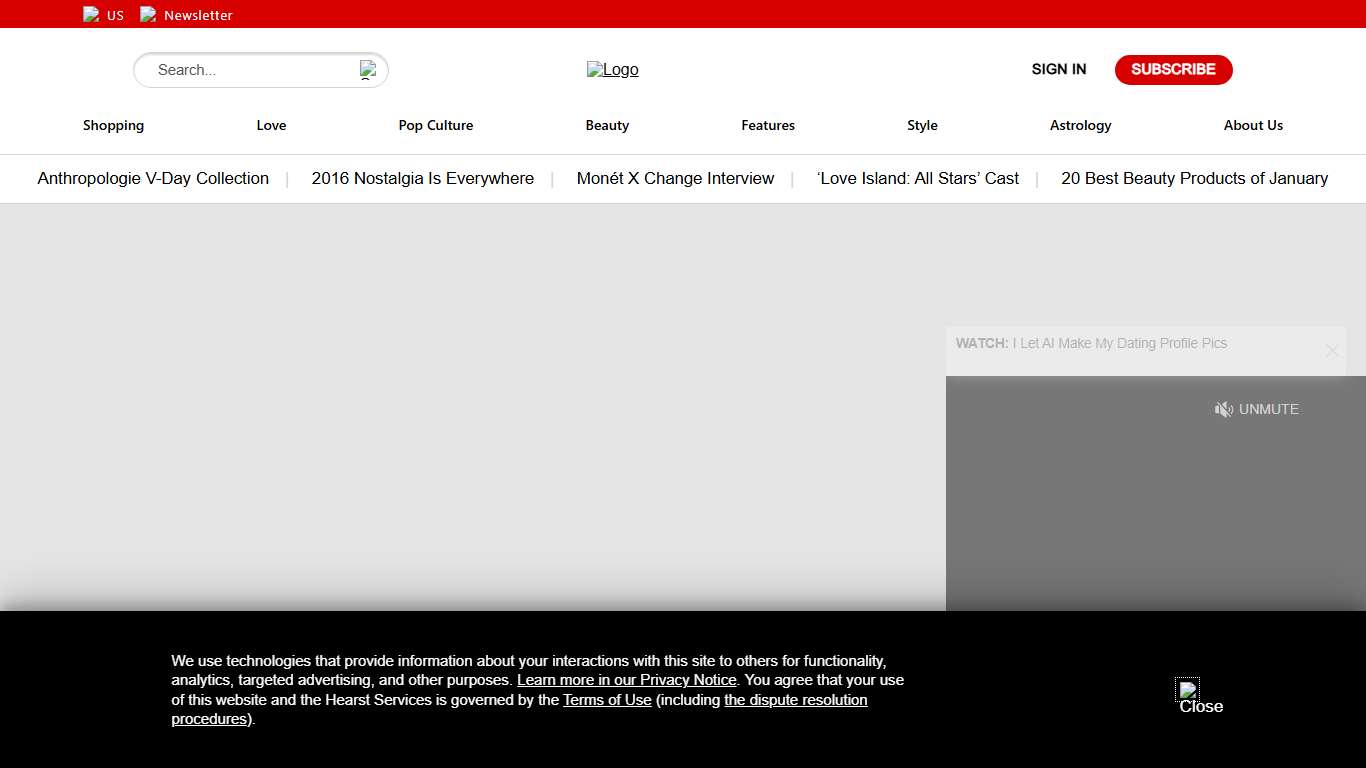This screenshot has height=768, width=1366.
Task: Open the About Us menu
Action: [1252, 125]
